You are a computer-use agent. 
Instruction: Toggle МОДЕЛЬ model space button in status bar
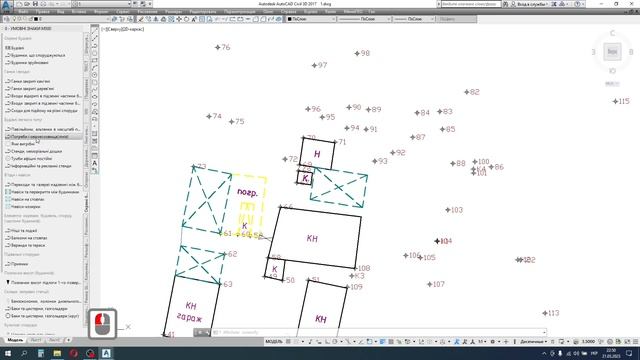[274, 341]
